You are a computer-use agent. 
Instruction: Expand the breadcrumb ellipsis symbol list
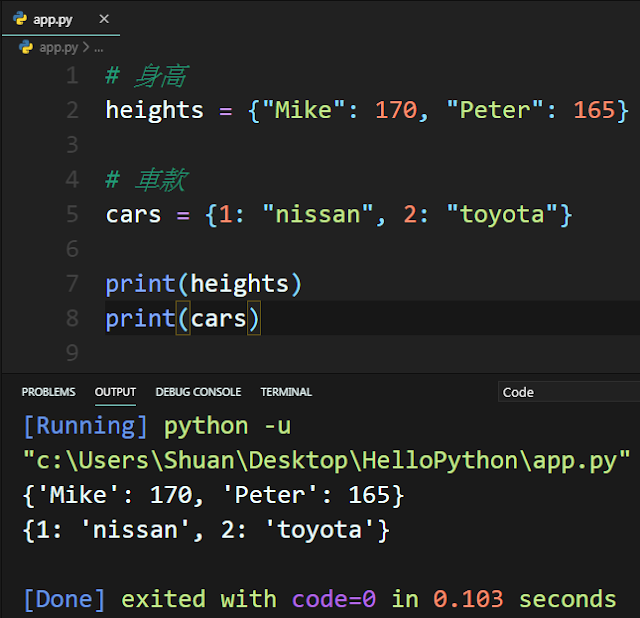click(98, 49)
